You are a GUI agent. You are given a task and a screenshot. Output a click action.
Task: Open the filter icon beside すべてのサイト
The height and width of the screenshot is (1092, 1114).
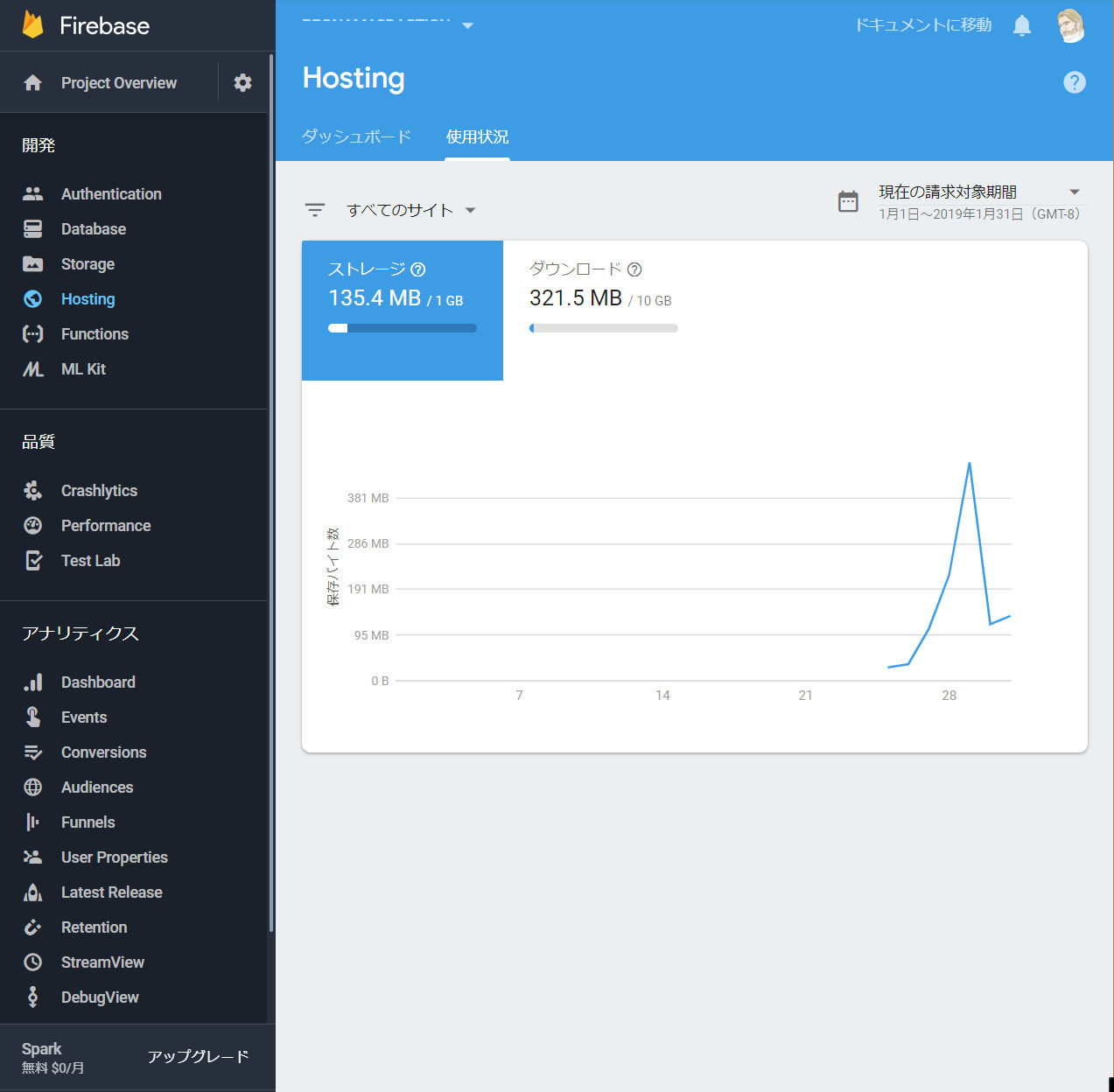315,210
